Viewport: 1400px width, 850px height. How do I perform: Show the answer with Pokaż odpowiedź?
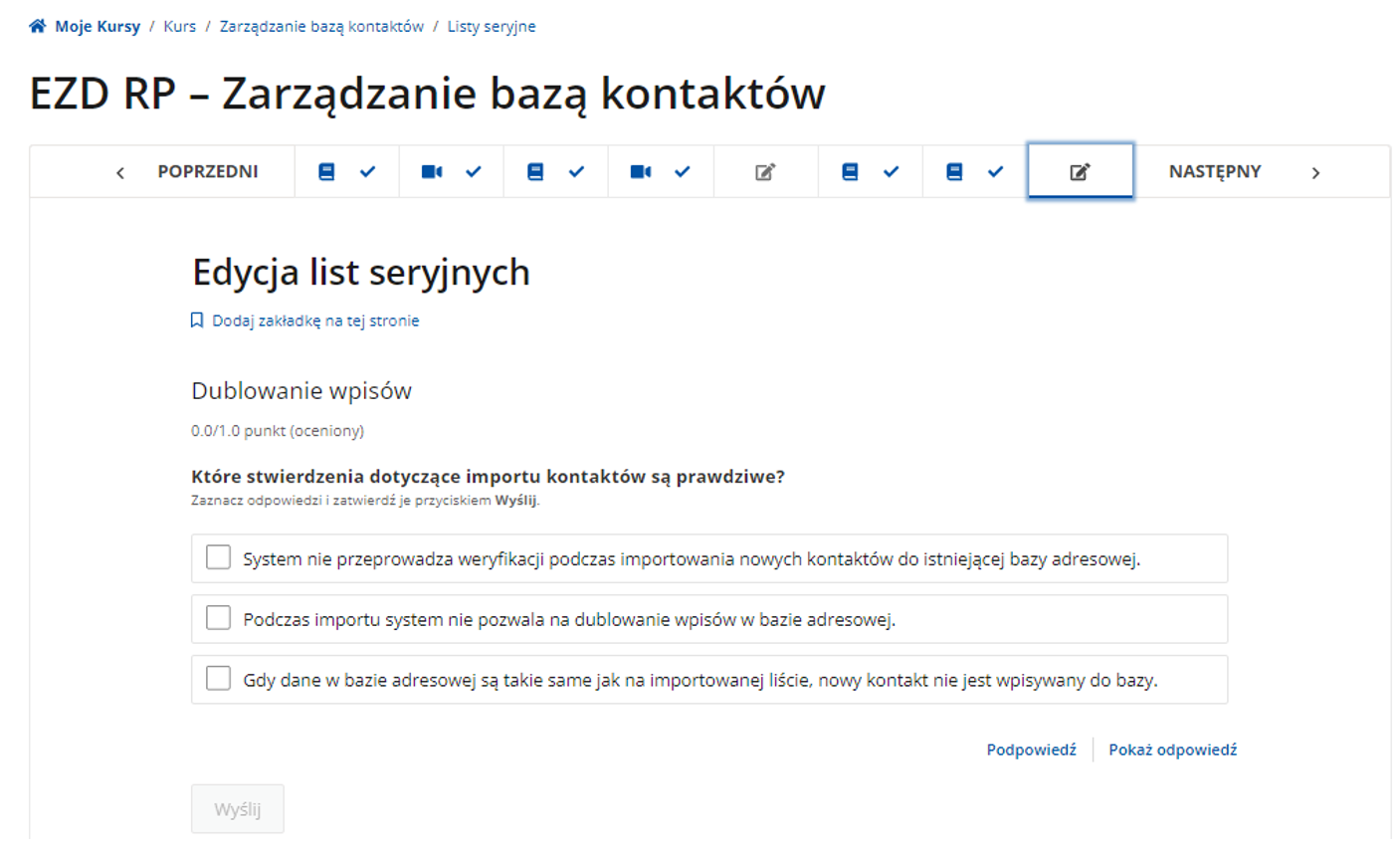click(x=1172, y=749)
